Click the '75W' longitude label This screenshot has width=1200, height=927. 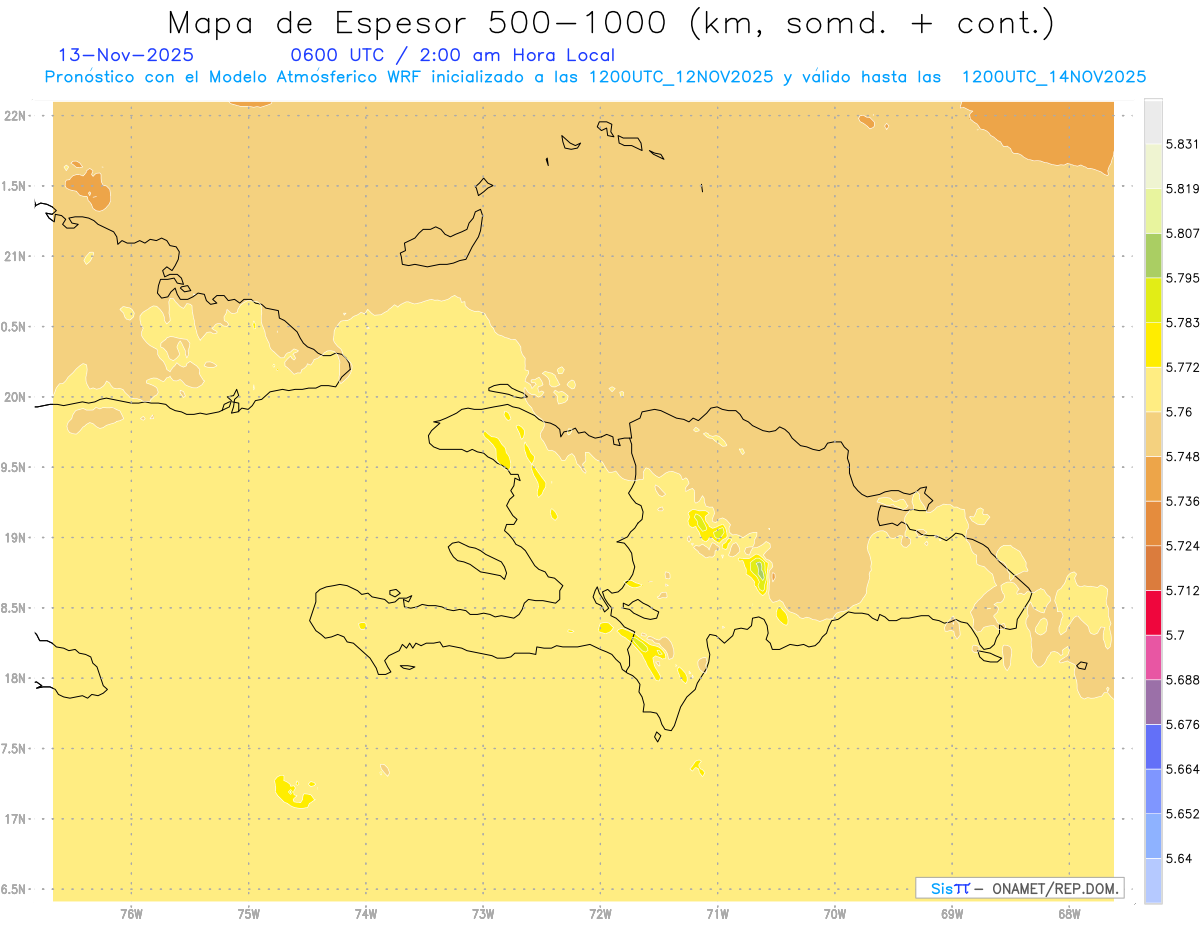point(248,914)
